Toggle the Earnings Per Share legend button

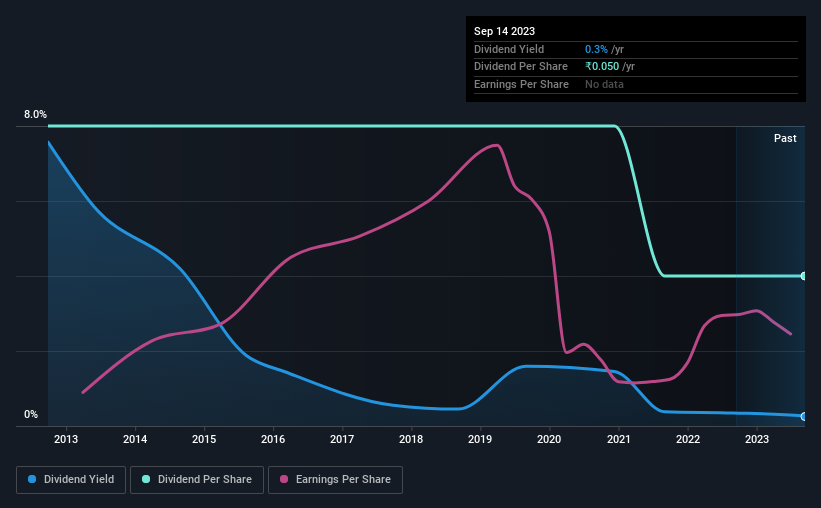point(335,480)
